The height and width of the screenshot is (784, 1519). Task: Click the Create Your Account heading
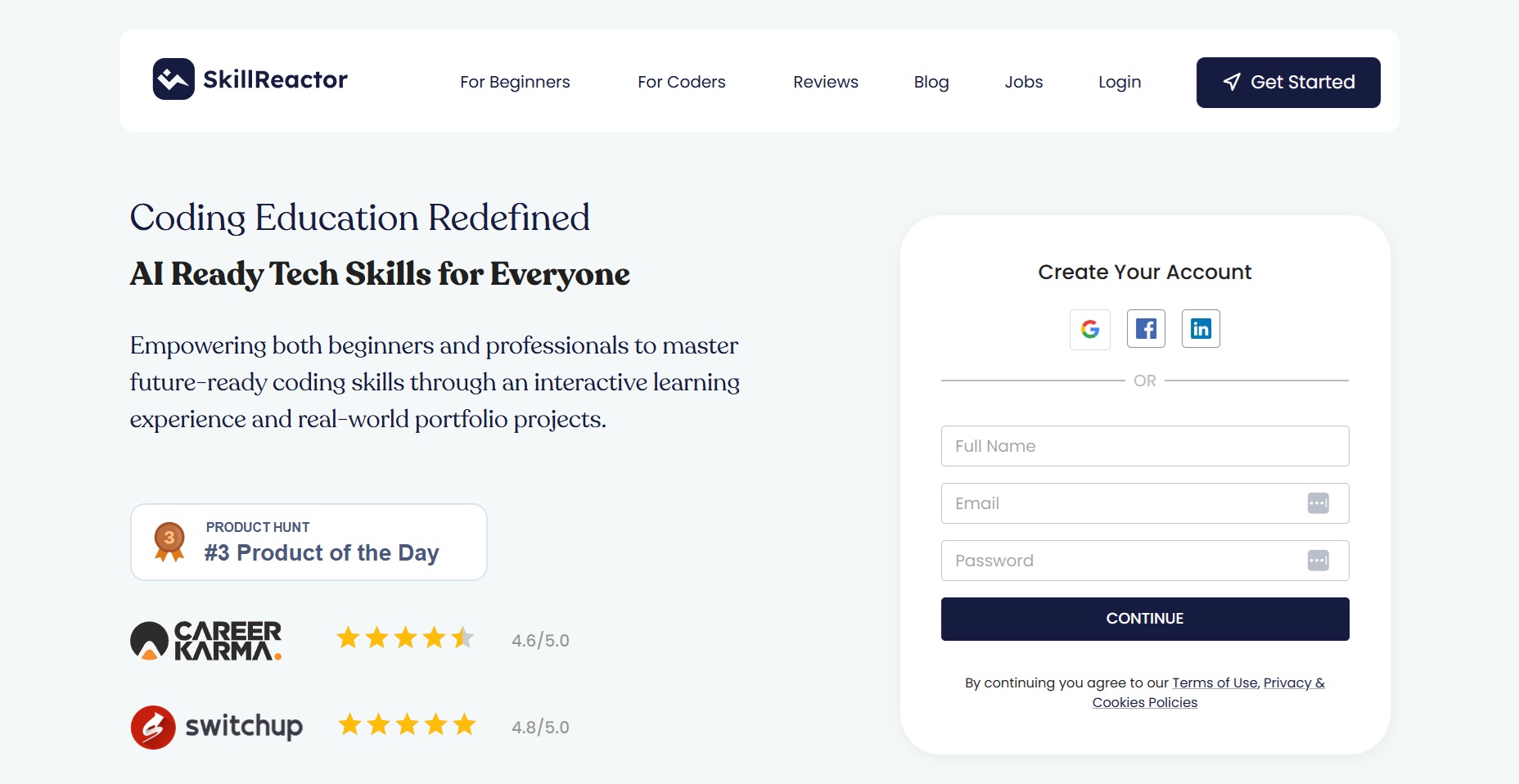1145,272
